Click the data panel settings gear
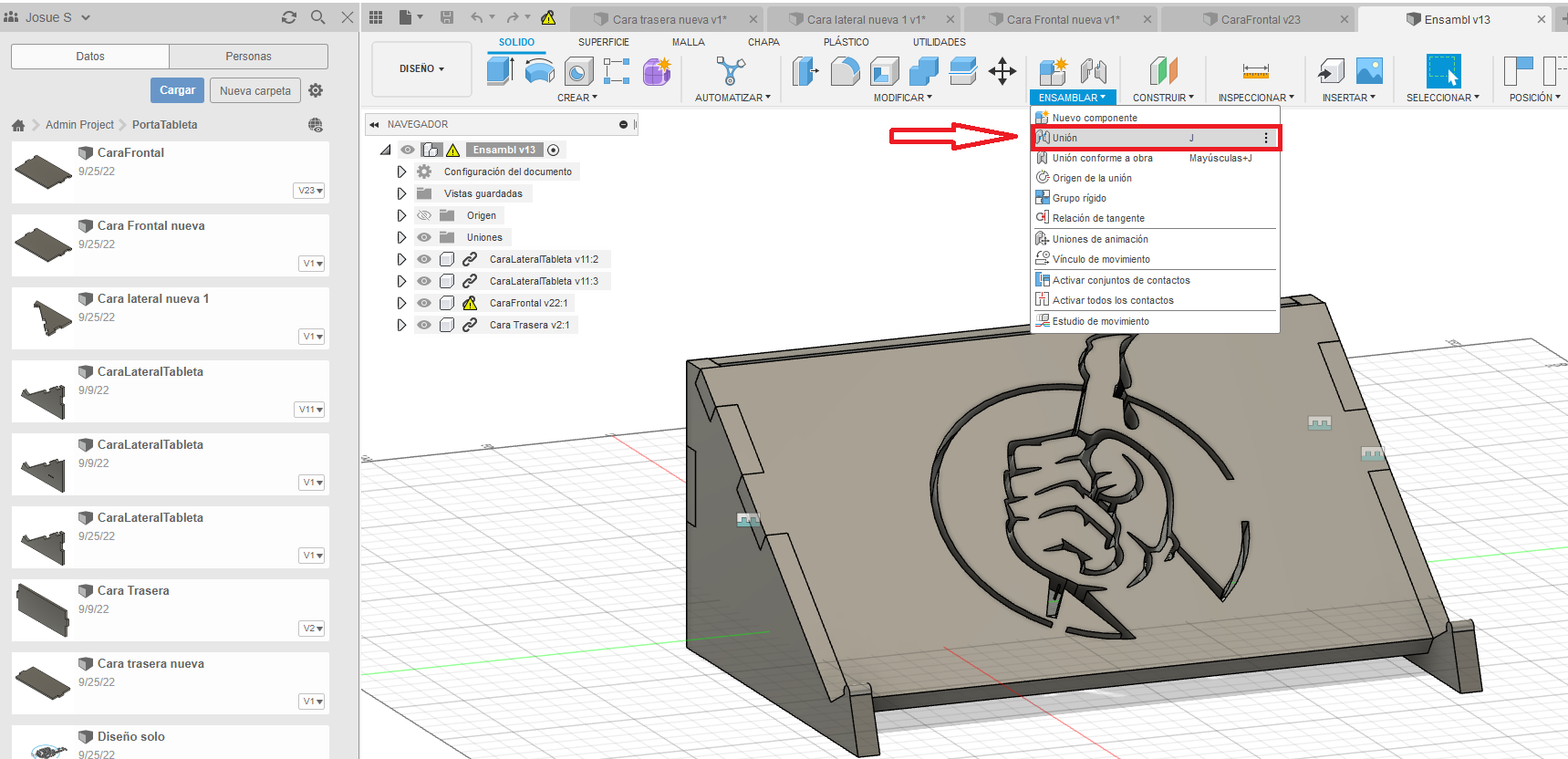 [316, 90]
